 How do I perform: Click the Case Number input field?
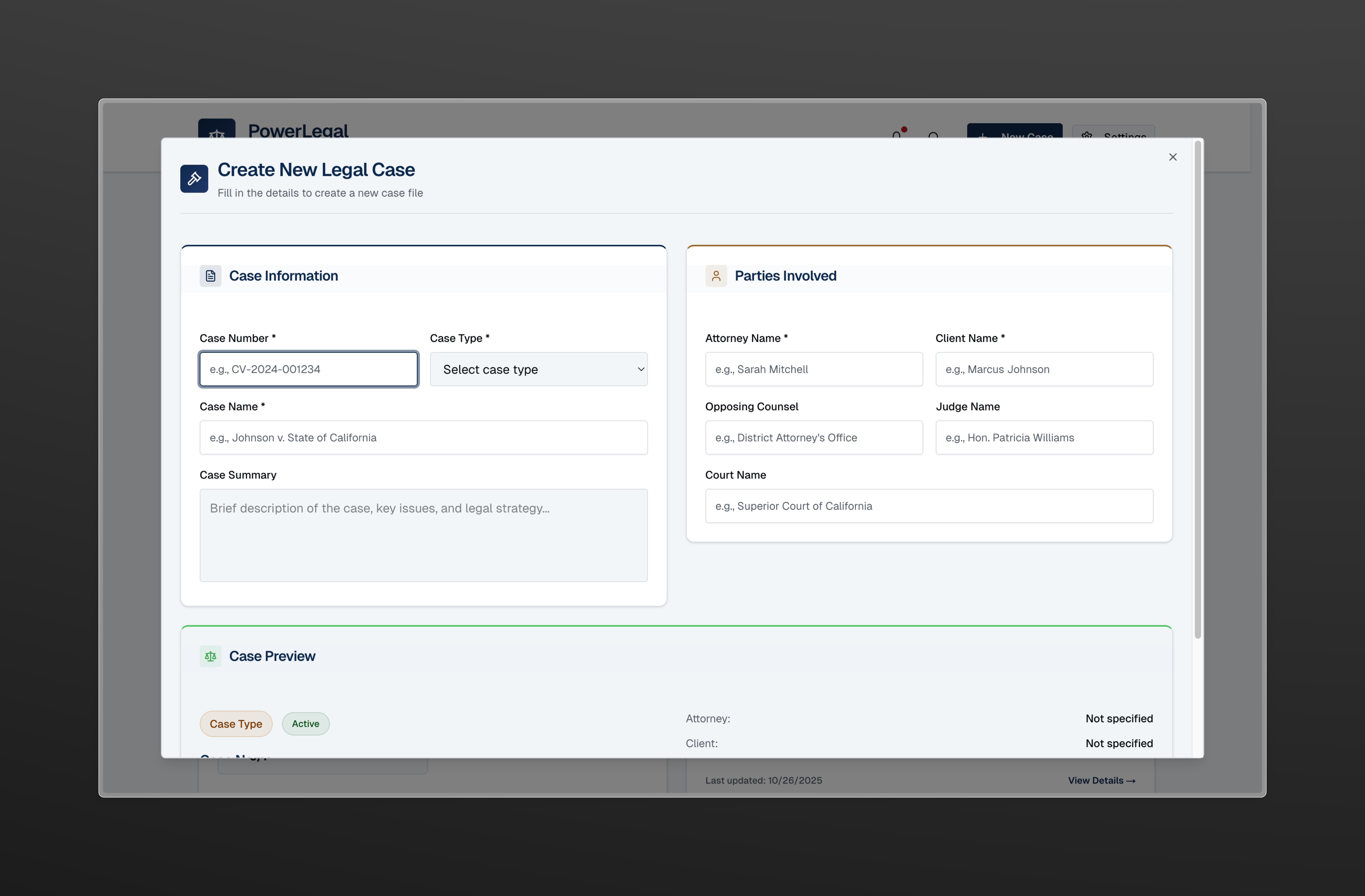309,369
